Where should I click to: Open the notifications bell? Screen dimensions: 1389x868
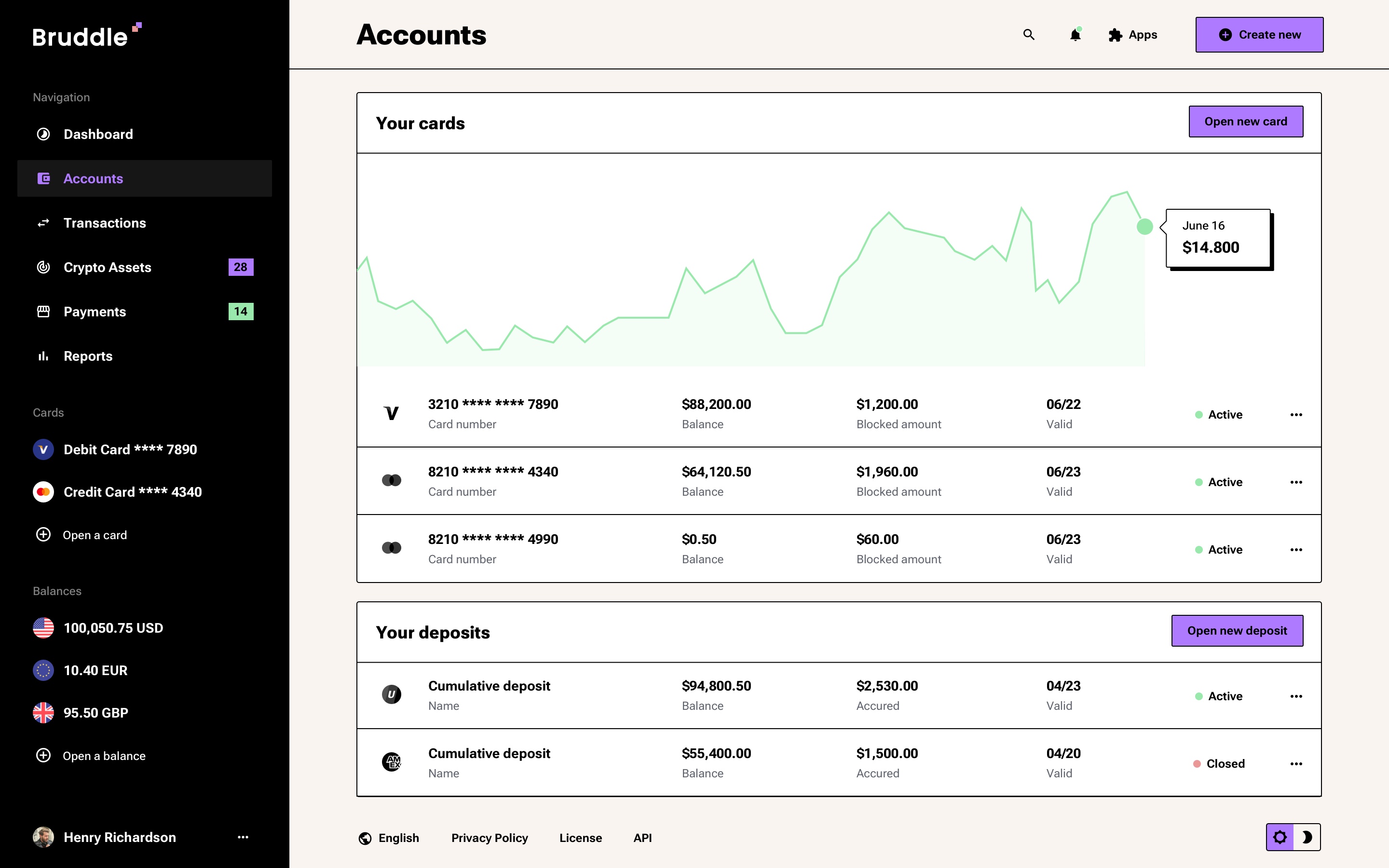[x=1075, y=35]
